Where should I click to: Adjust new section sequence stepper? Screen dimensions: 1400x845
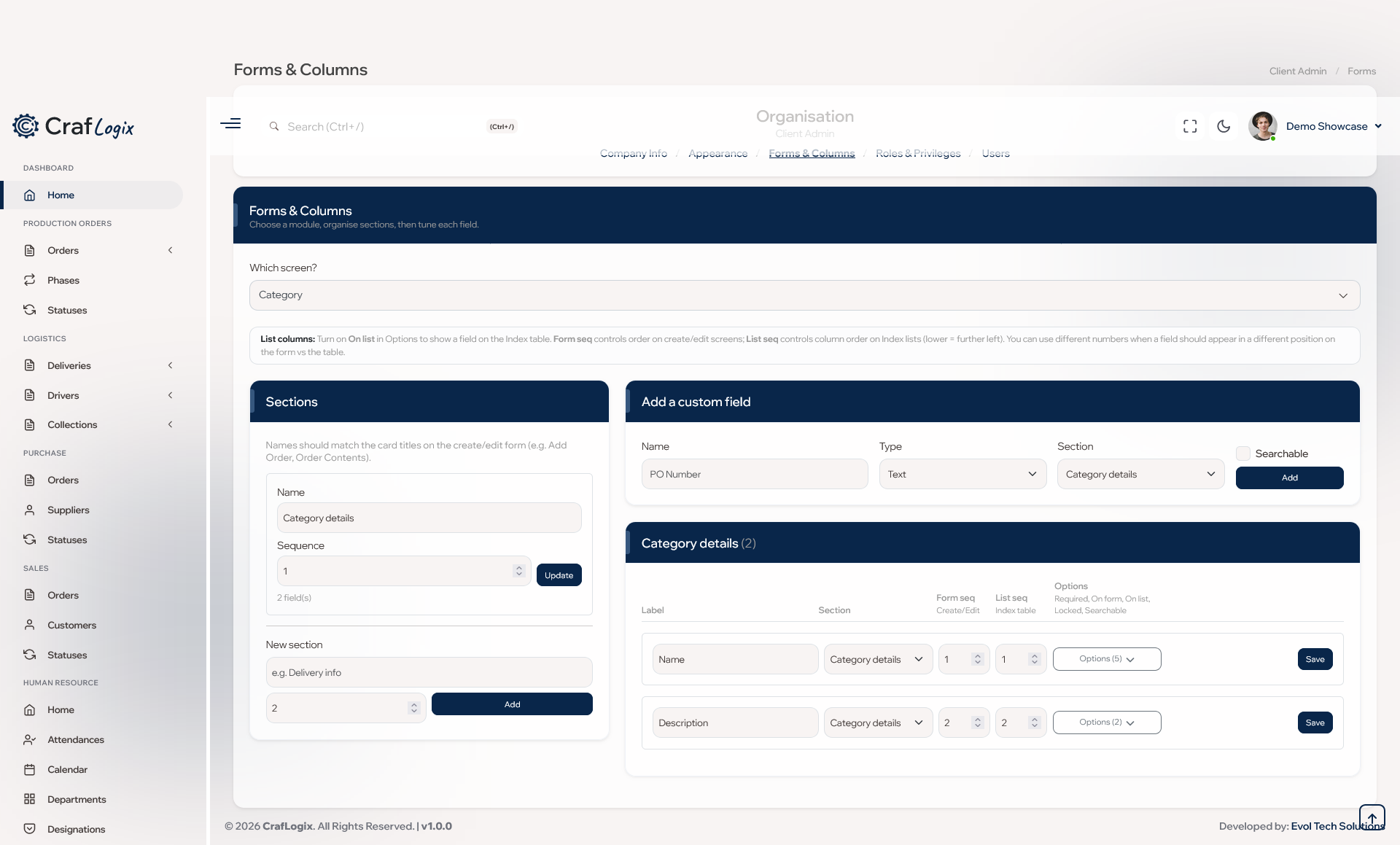coord(413,708)
